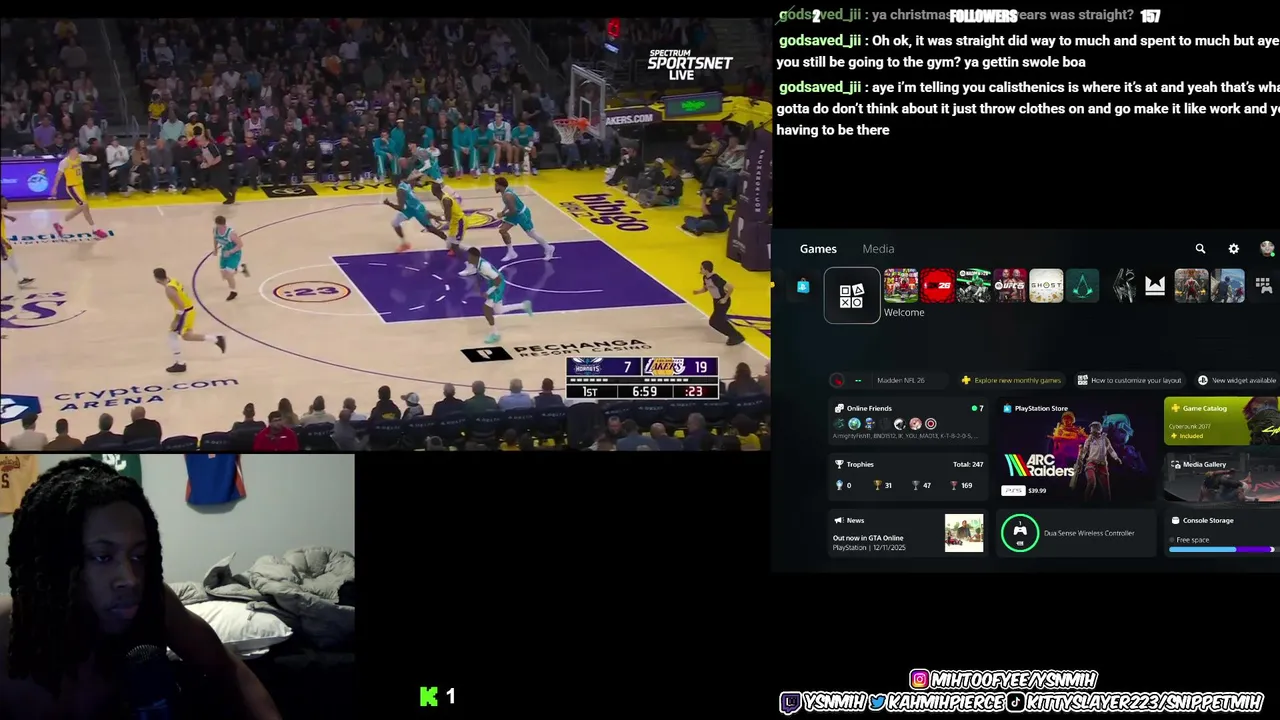The width and height of the screenshot is (1280, 720).
Task: Open the Media Gallery widget
Action: [1222, 477]
